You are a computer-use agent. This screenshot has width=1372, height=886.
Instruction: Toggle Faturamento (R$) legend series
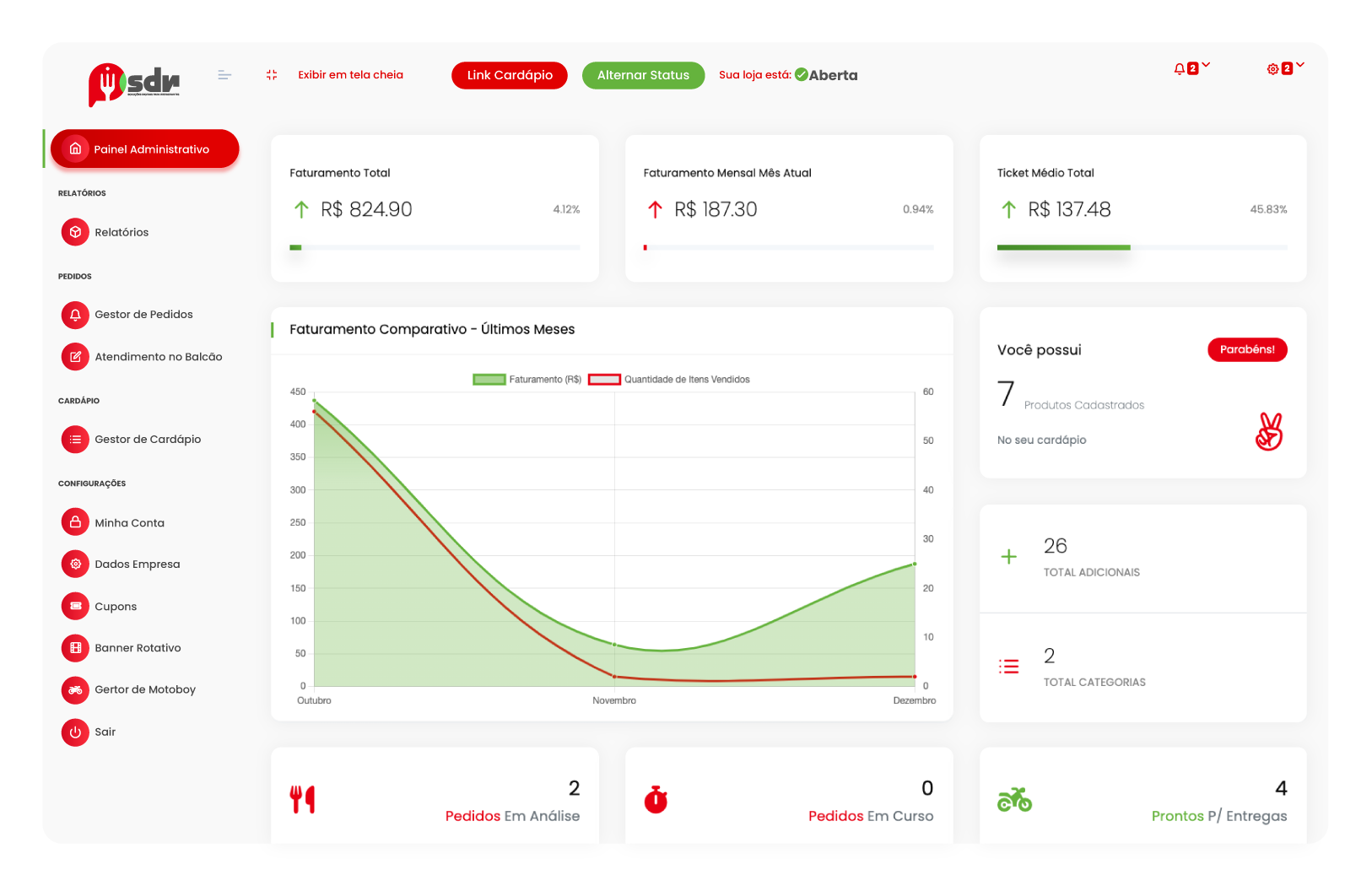(527, 380)
